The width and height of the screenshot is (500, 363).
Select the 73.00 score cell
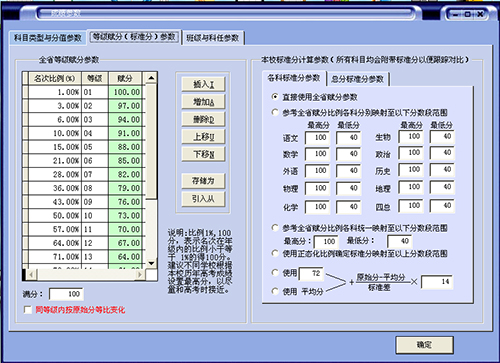point(125,216)
